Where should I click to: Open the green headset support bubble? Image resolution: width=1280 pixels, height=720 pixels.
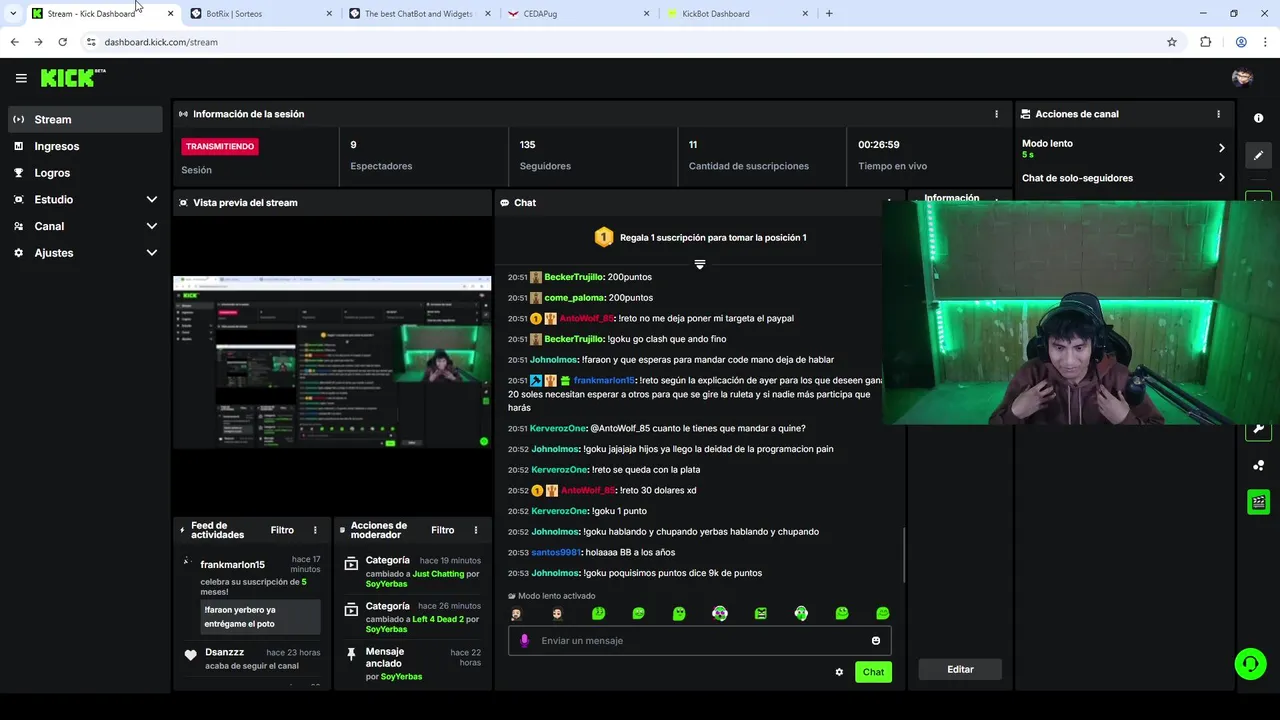click(1250, 663)
